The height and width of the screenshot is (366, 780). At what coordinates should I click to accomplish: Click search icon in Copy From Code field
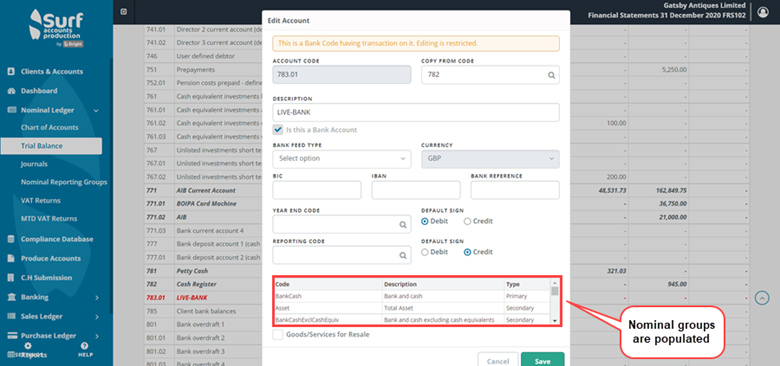coord(551,75)
